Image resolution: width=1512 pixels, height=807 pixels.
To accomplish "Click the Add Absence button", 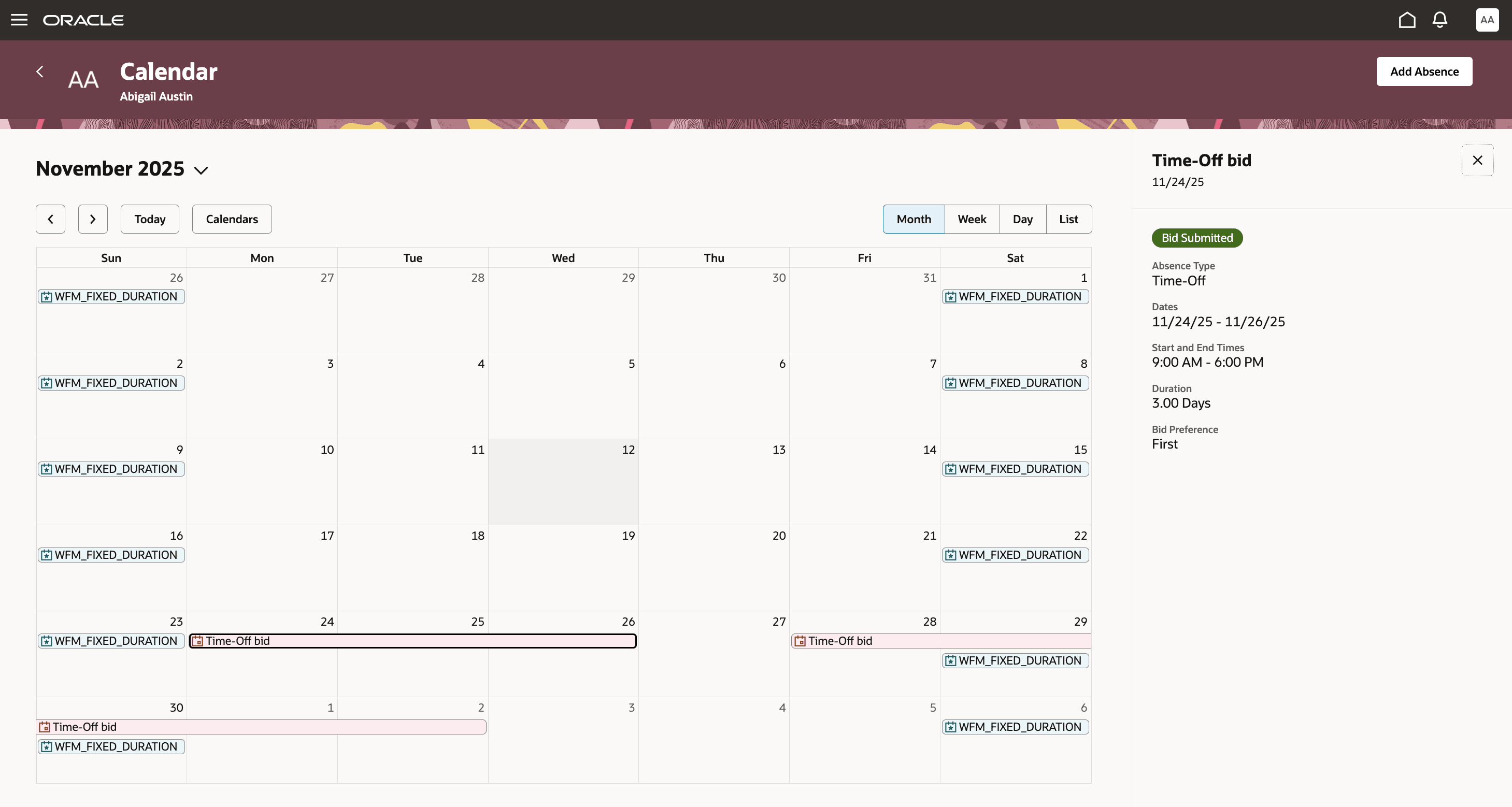I will click(1424, 71).
